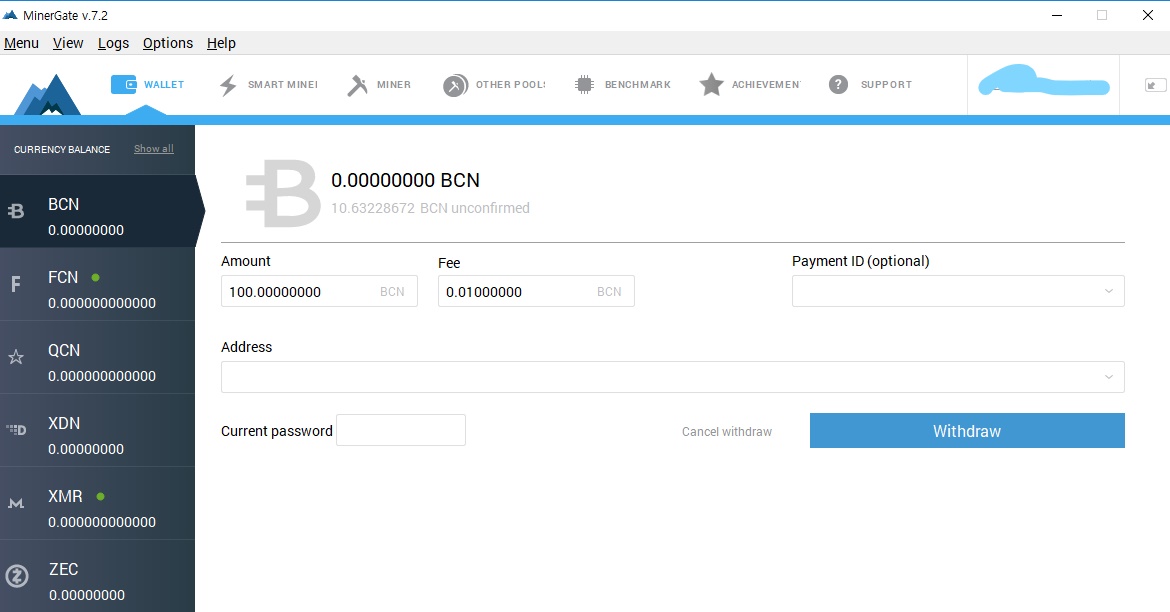Click the Achievements star icon

[711, 84]
